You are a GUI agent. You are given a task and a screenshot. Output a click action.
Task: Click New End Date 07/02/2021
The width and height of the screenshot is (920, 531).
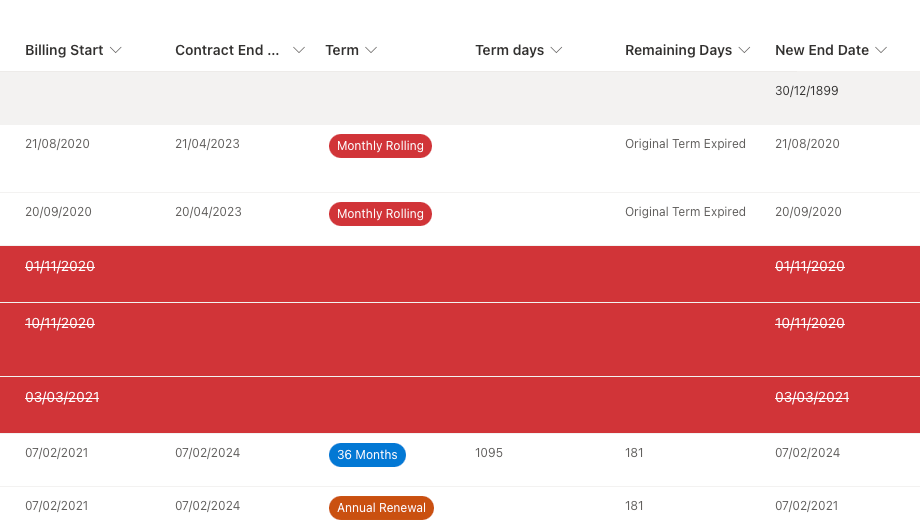click(807, 506)
